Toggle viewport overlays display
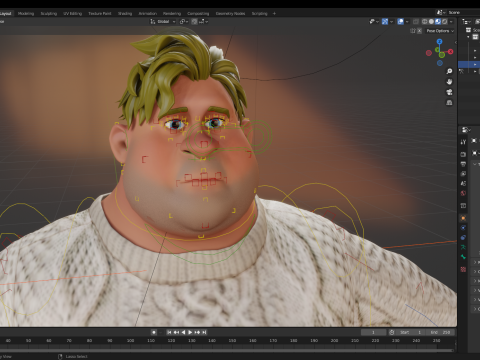 point(401,21)
